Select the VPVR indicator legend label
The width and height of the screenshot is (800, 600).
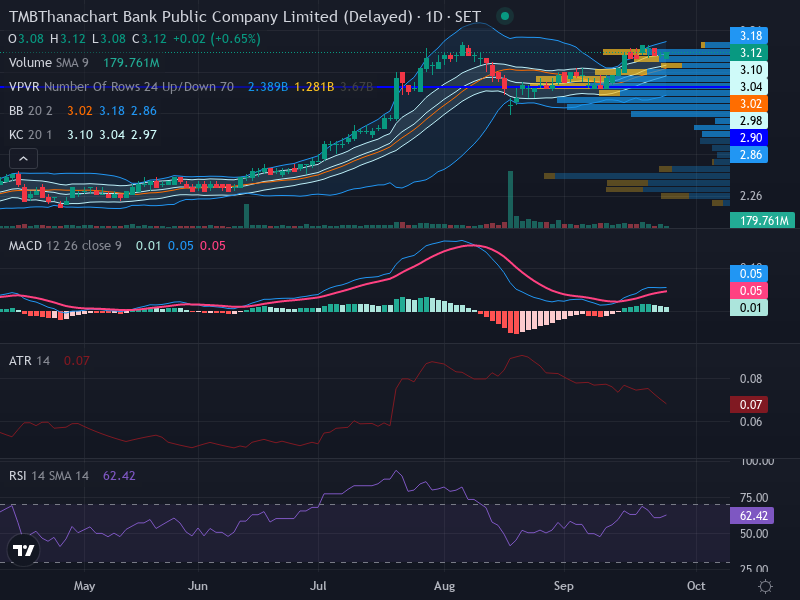coord(121,87)
